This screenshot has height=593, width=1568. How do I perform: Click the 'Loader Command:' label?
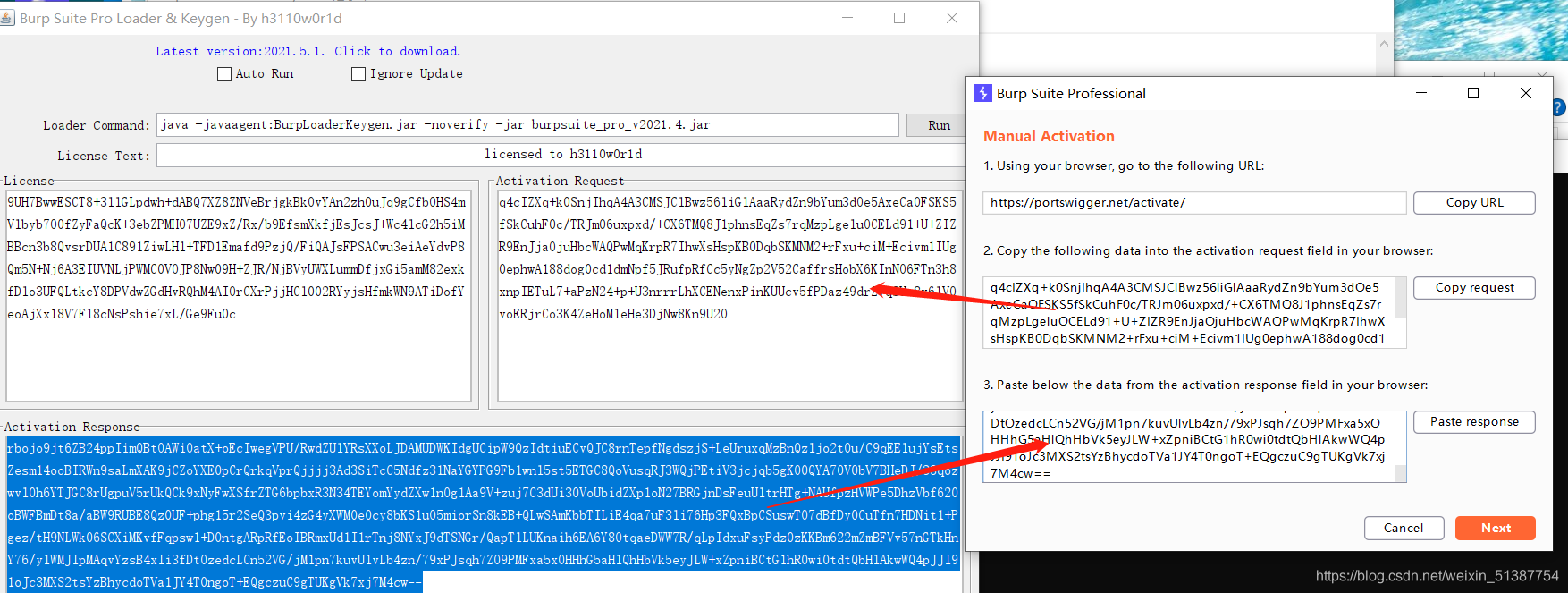coord(97,125)
